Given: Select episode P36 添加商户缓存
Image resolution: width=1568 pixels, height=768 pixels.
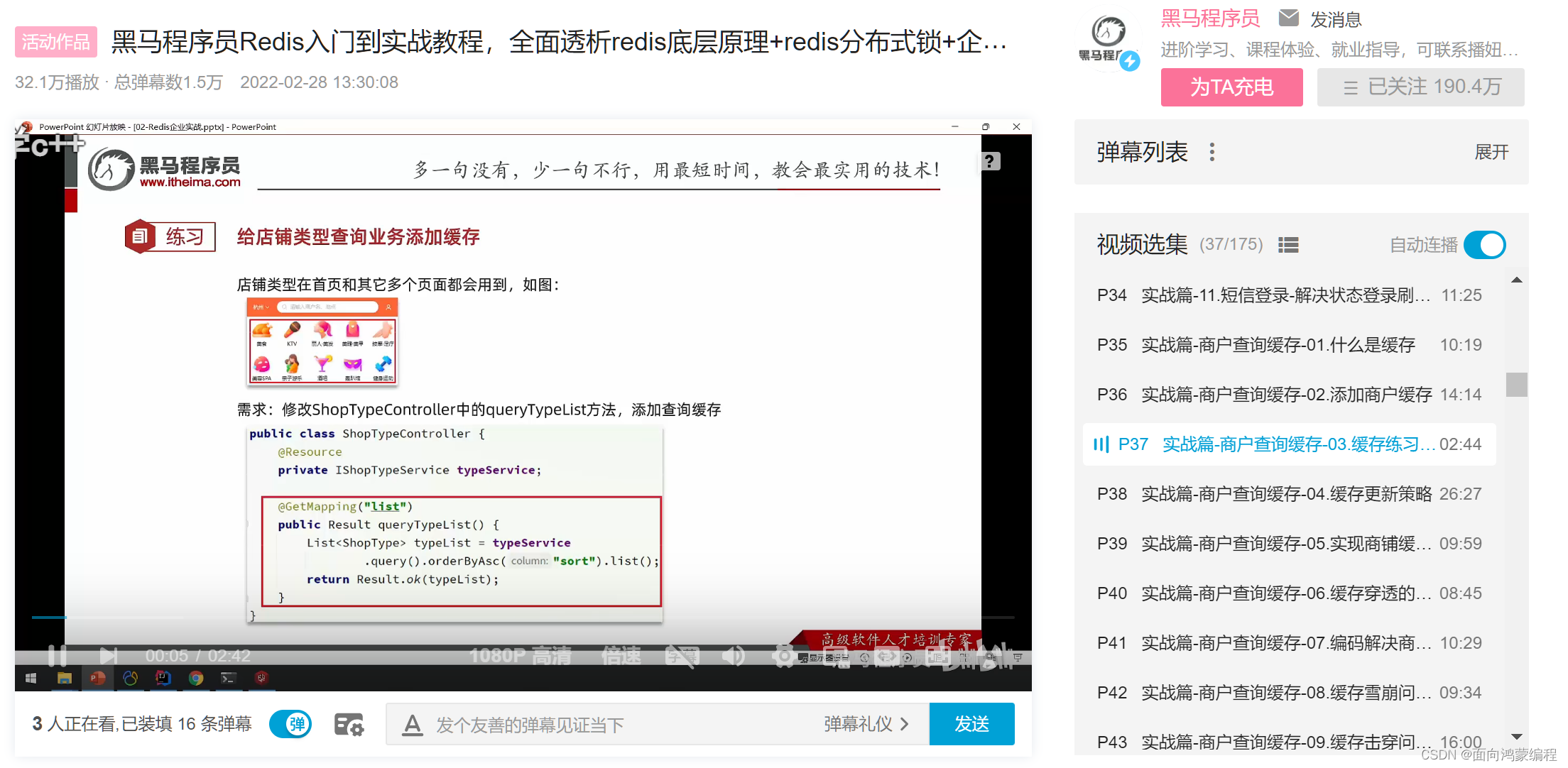Looking at the screenshot, I should pos(1289,395).
